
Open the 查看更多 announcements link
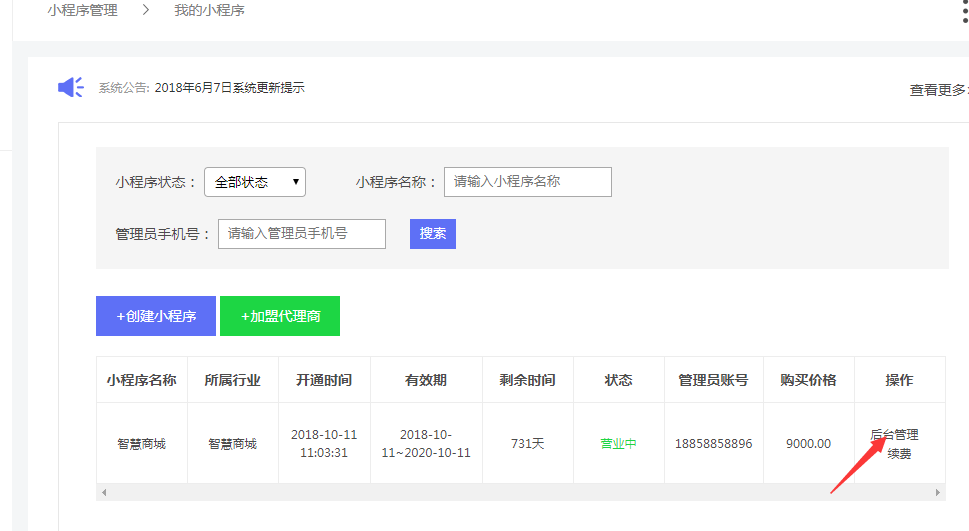point(938,90)
